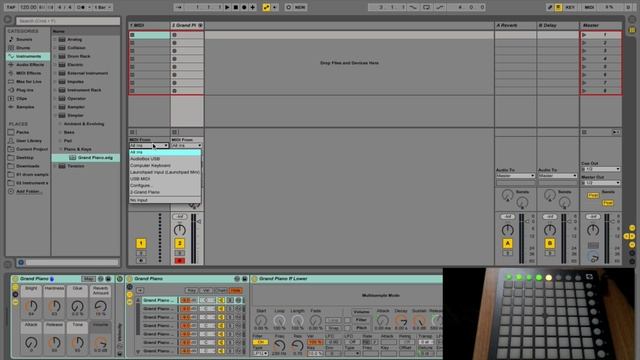Click 1 MIDI track header
The width and height of the screenshot is (640, 360).
[x=149, y=25]
